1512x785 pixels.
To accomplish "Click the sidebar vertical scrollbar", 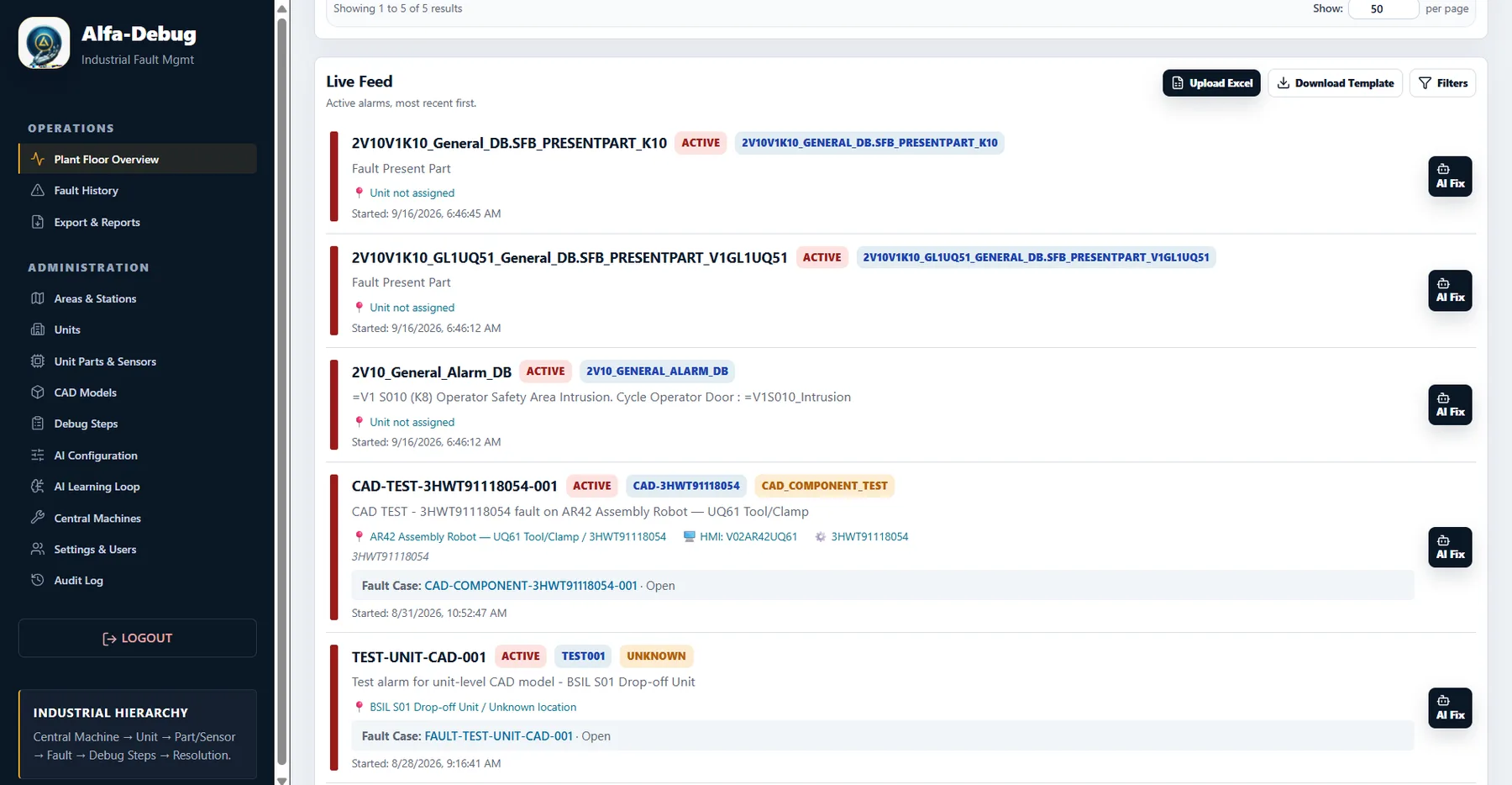I will click(282, 392).
